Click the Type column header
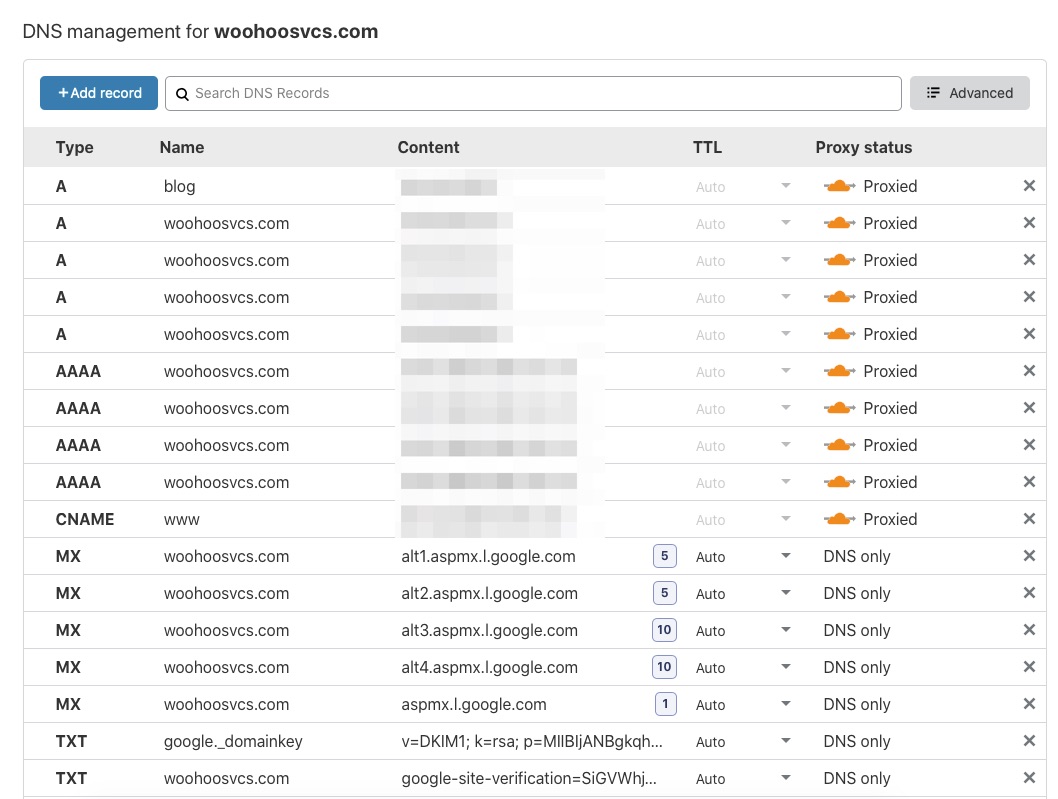The image size is (1058, 799). (74, 147)
